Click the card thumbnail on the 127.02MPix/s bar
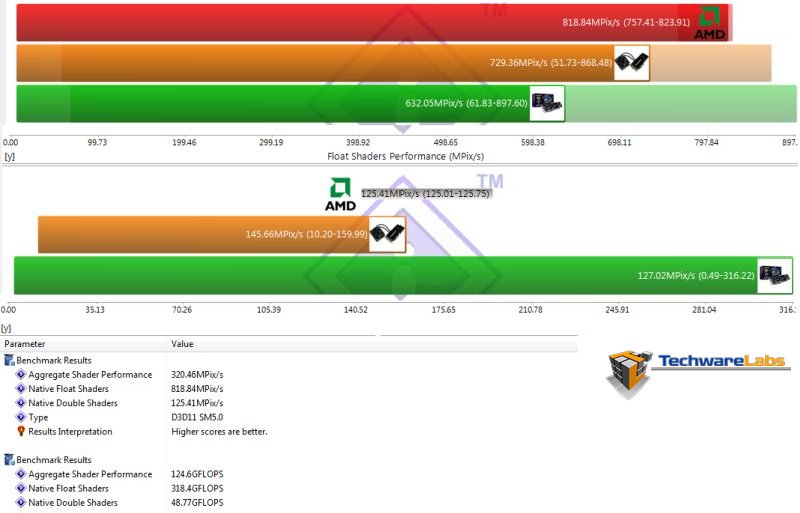800x513 pixels. (775, 275)
